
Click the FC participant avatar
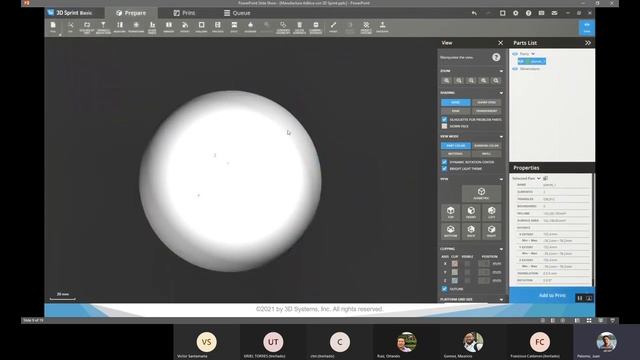(540, 342)
